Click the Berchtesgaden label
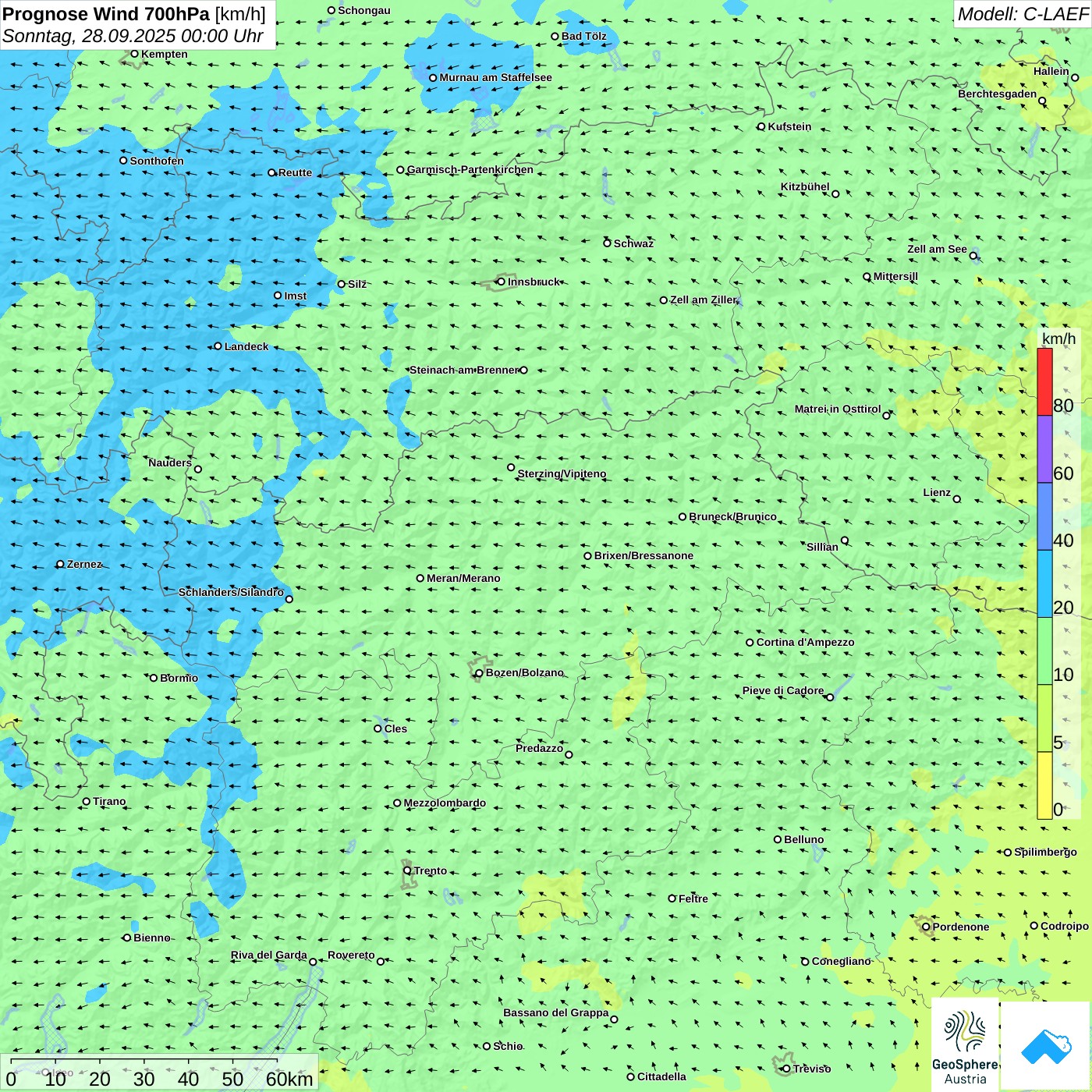This screenshot has height=1092, width=1092. click(x=998, y=94)
